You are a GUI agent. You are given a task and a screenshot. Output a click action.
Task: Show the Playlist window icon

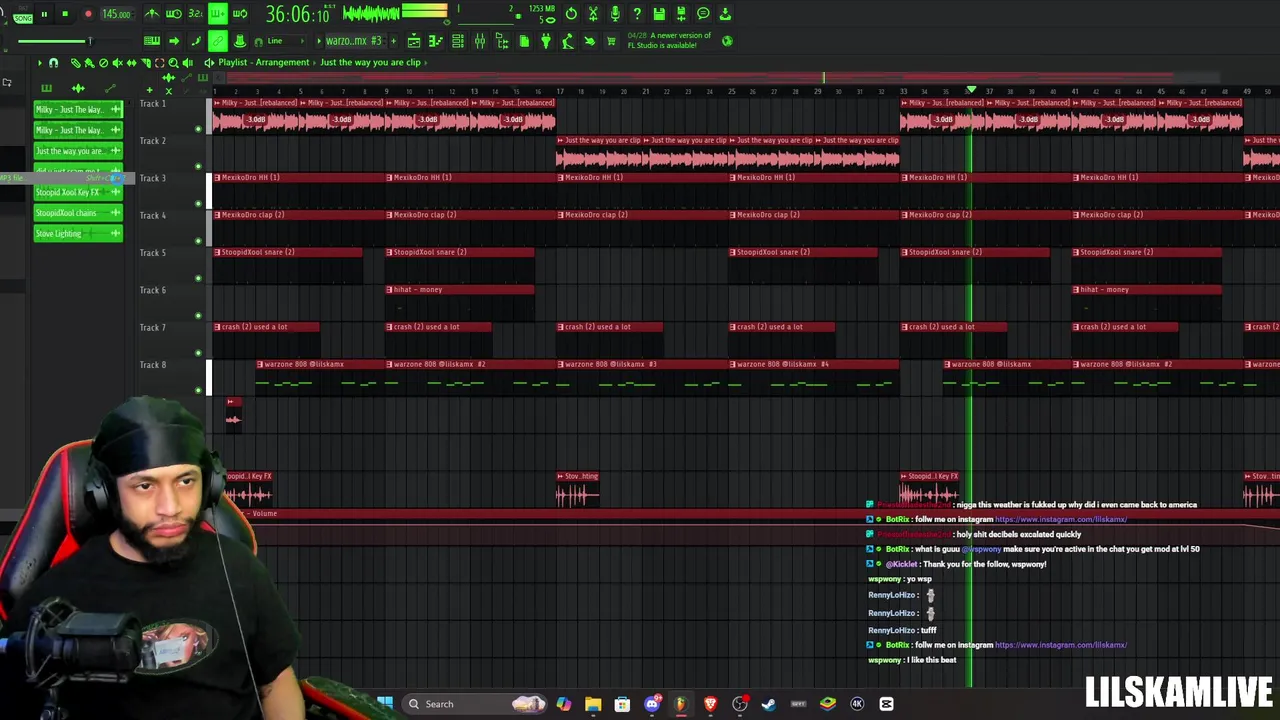(414, 41)
